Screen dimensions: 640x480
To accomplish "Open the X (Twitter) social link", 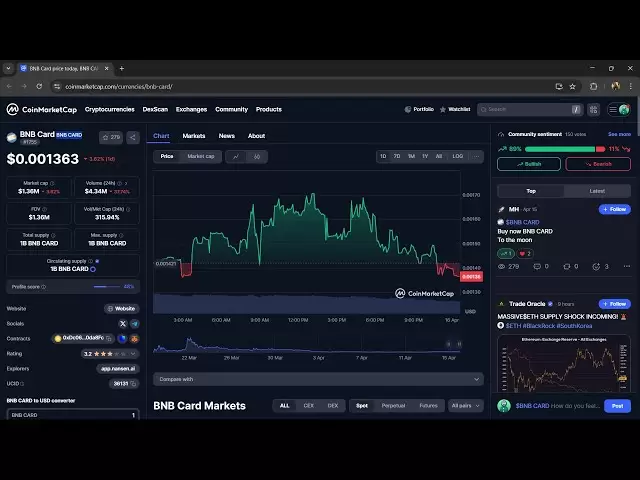I will 122,324.
